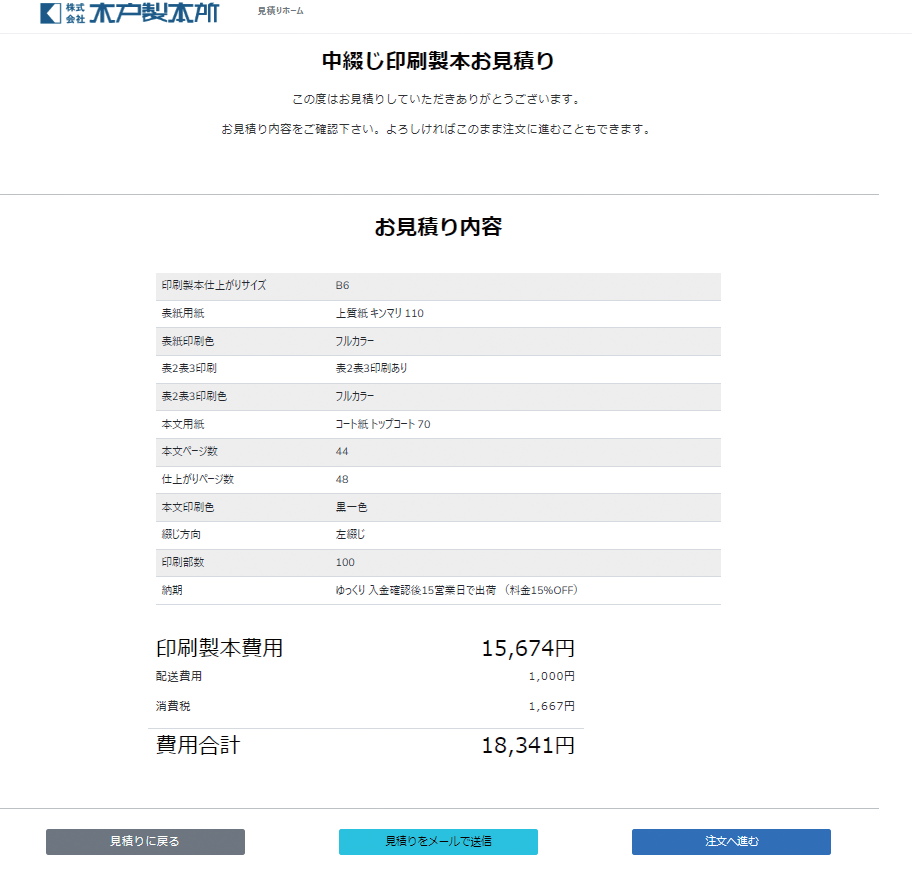Click the 本文ページ数 value 44
The image size is (912, 888).
[342, 452]
